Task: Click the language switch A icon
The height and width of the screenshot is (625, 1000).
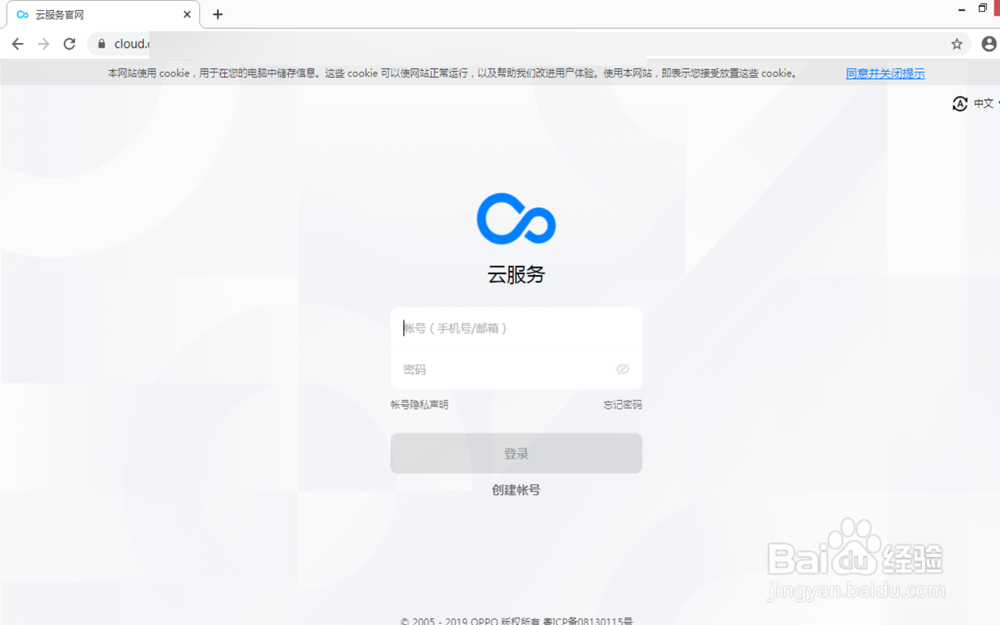Action: click(x=960, y=103)
